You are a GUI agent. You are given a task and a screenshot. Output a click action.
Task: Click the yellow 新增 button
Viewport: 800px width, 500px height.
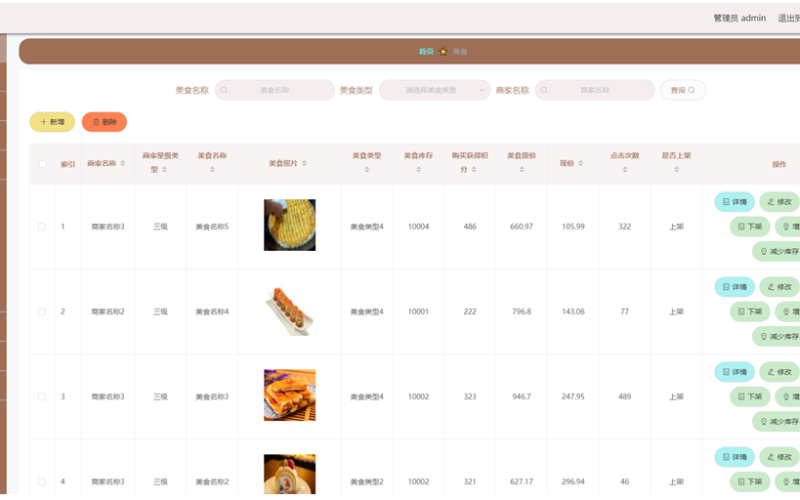pos(52,122)
